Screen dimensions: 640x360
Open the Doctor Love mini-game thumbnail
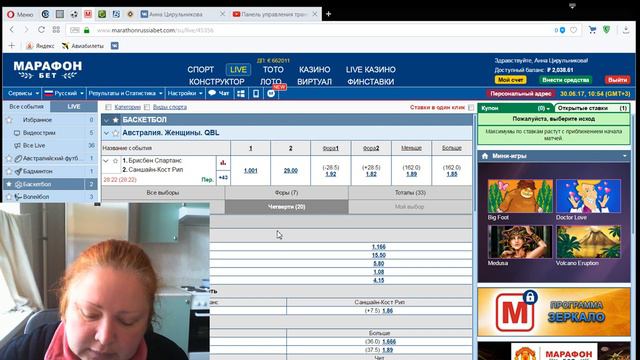(x=588, y=196)
